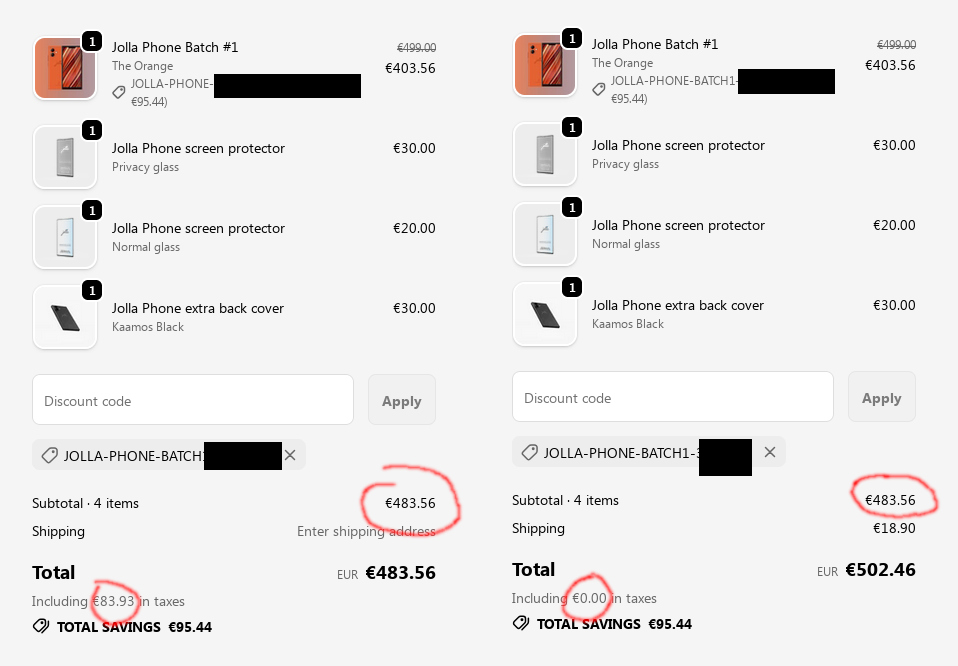Click tag icon under The Orange, right summary
The height and width of the screenshot is (666, 958).
click(x=599, y=89)
